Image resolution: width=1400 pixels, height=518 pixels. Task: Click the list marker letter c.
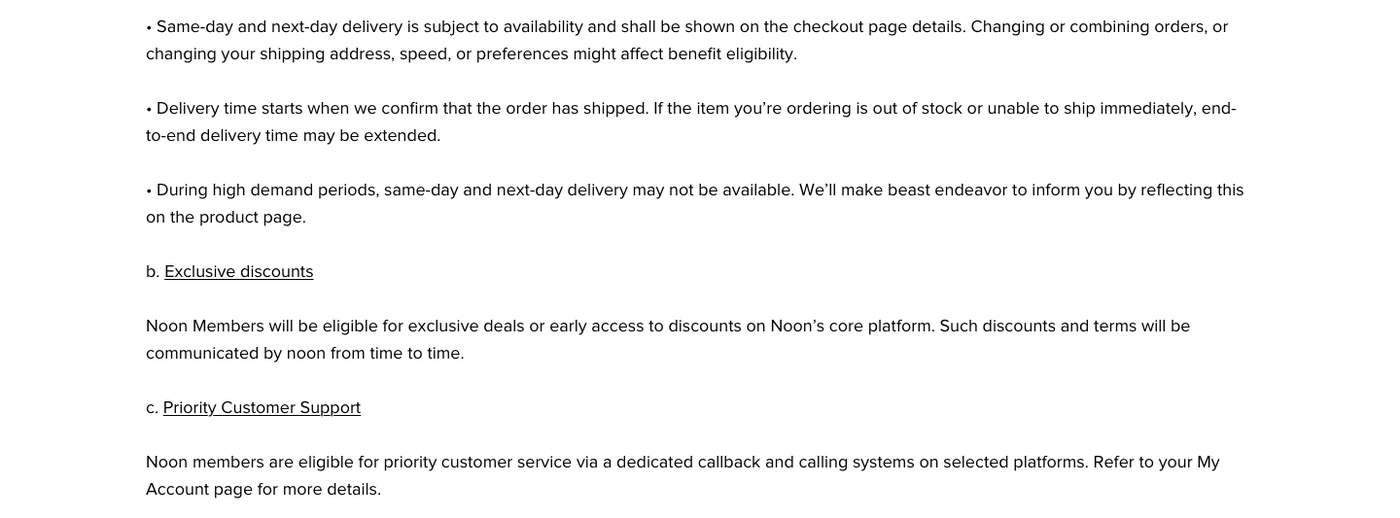151,407
